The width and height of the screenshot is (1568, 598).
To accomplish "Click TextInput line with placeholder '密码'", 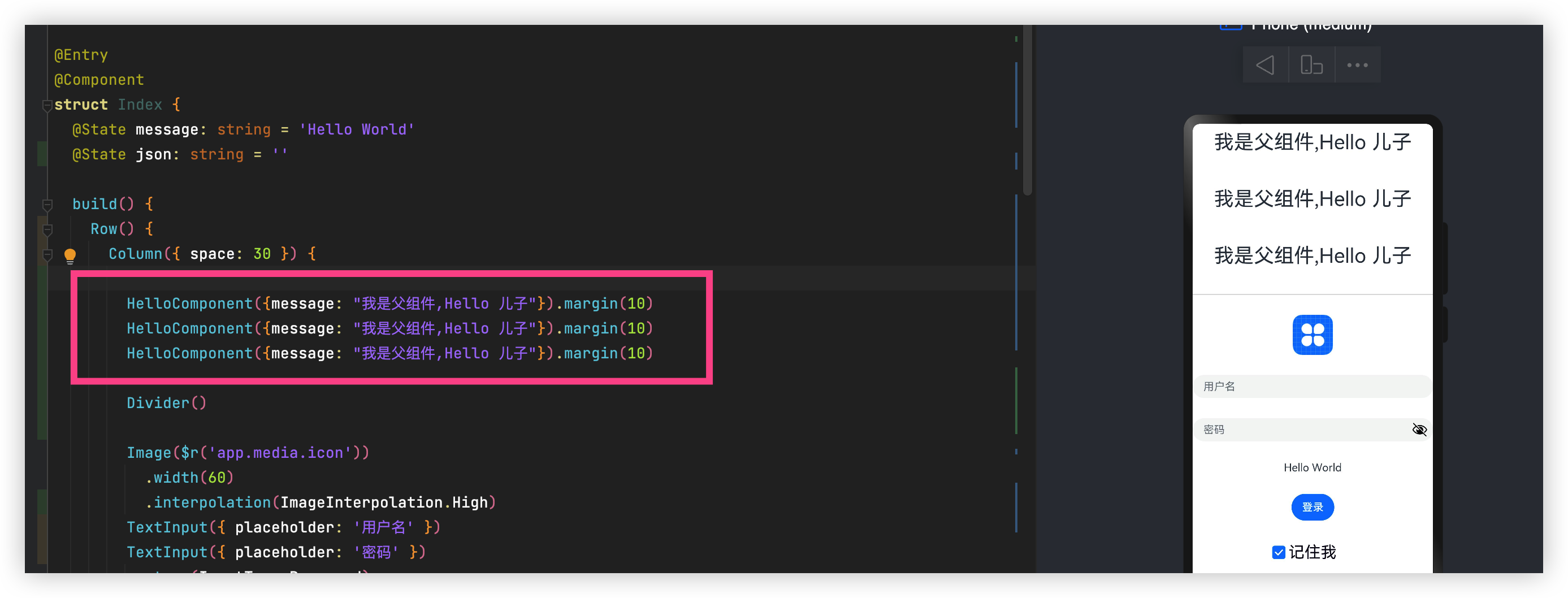I will (x=276, y=553).
